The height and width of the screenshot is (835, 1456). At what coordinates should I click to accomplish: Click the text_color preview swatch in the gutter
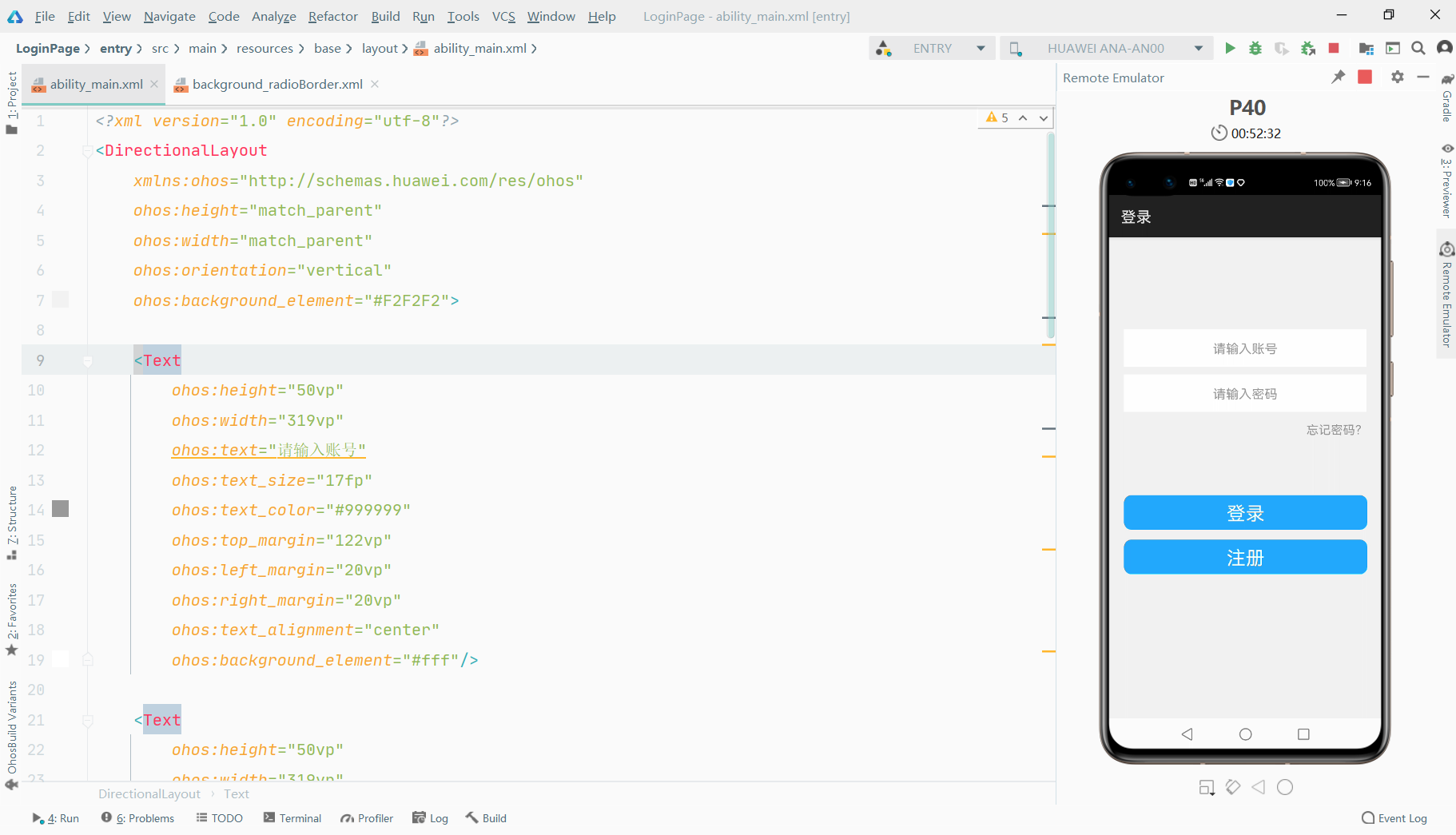(x=59, y=508)
